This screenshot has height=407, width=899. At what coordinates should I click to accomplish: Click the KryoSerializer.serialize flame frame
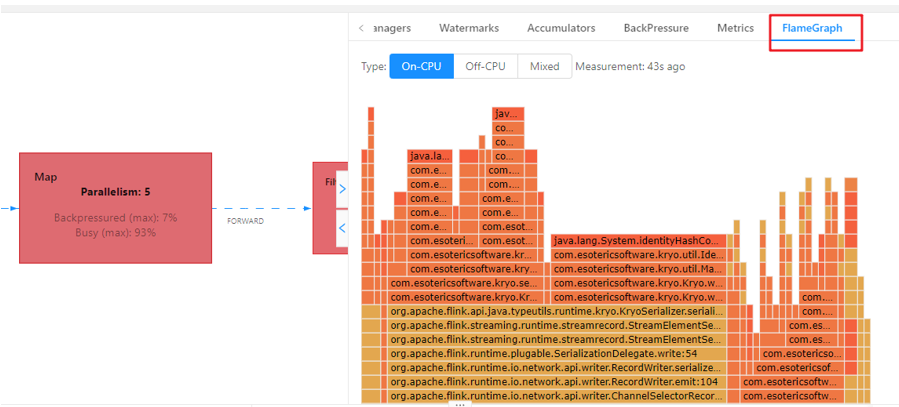pyautogui.click(x=556, y=311)
